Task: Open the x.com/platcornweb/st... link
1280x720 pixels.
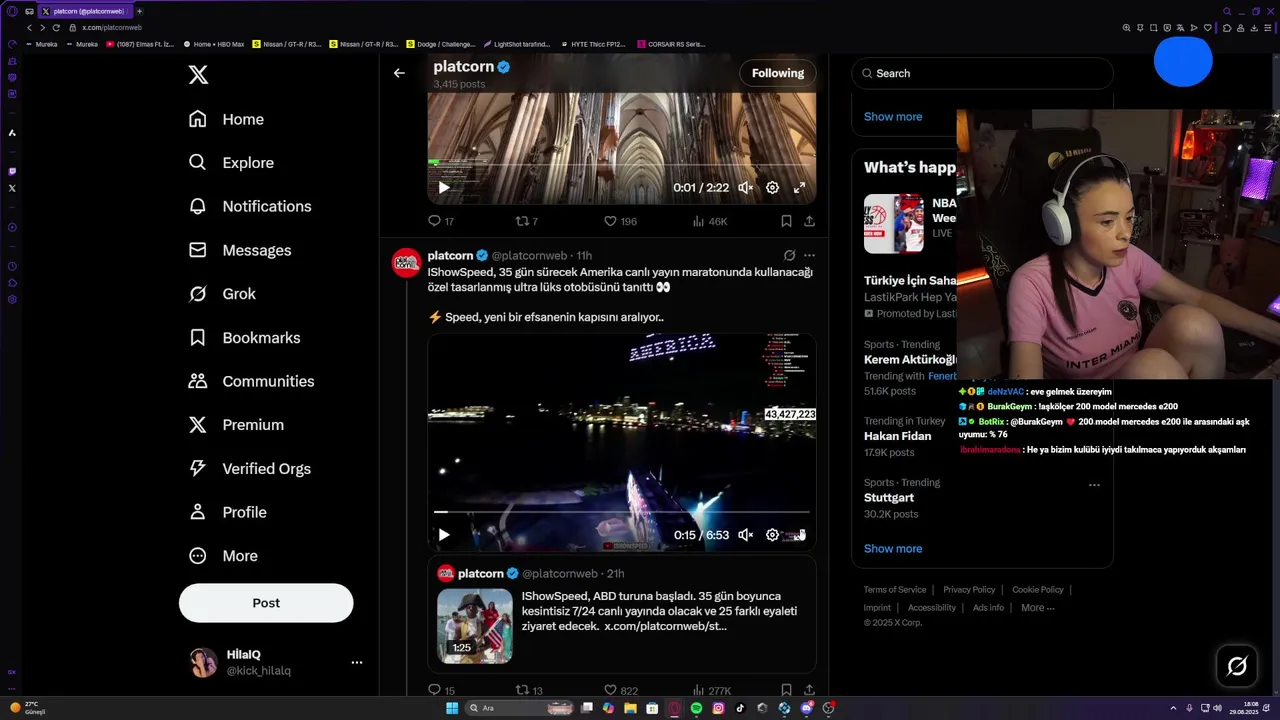Action: (665, 626)
